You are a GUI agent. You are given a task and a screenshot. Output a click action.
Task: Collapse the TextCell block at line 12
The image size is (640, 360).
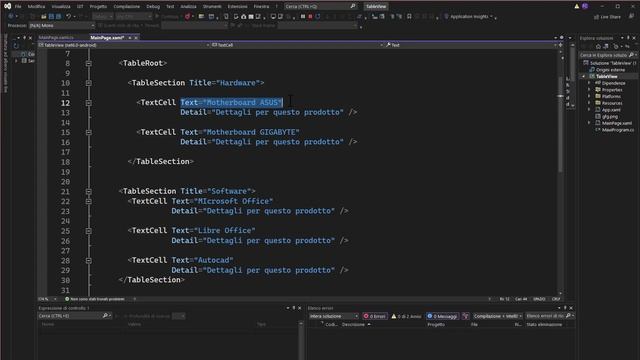[89, 103]
